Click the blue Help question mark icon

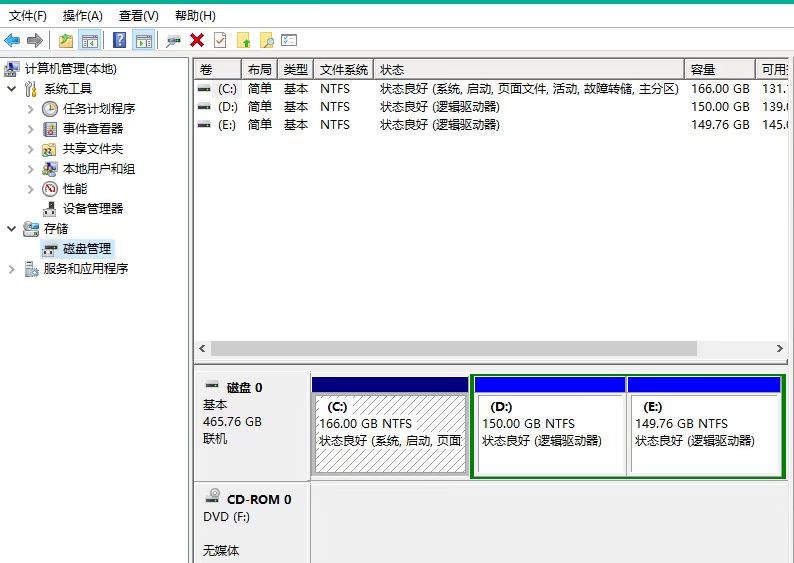coord(119,40)
